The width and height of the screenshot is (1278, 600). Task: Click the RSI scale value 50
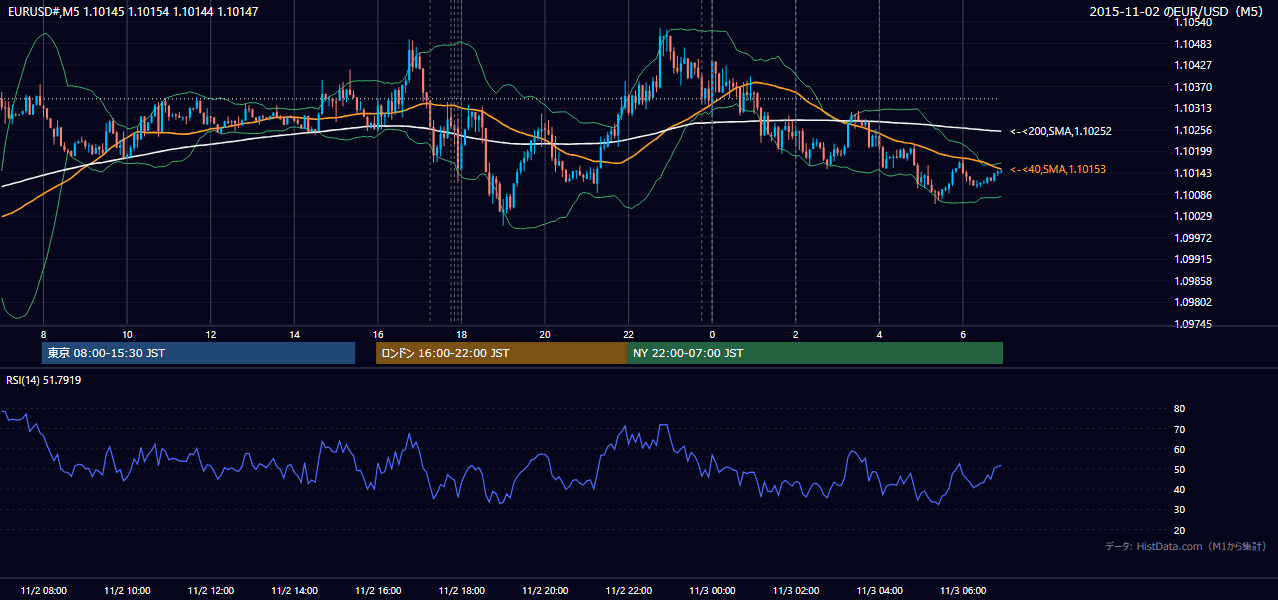[x=1180, y=469]
